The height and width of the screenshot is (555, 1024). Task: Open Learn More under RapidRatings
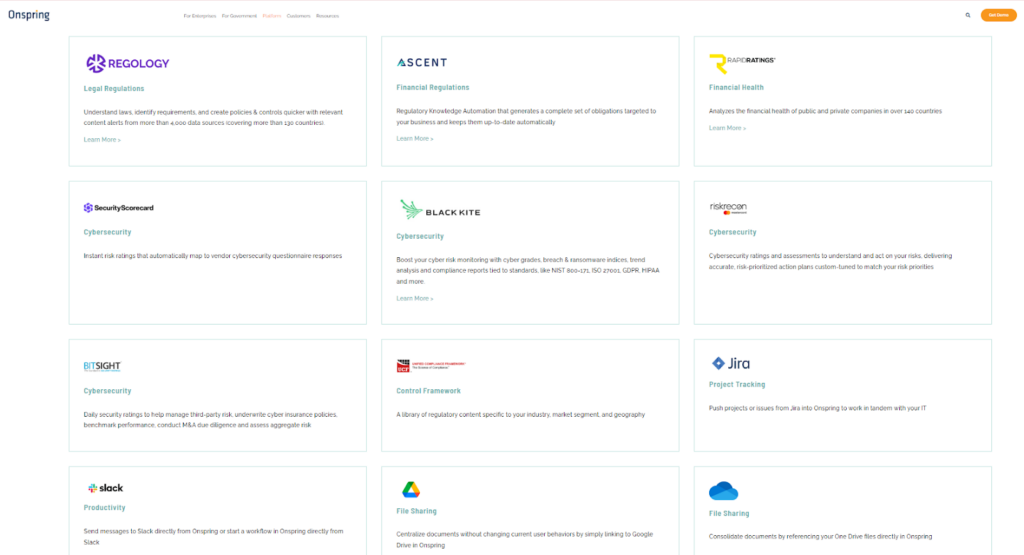click(x=728, y=128)
